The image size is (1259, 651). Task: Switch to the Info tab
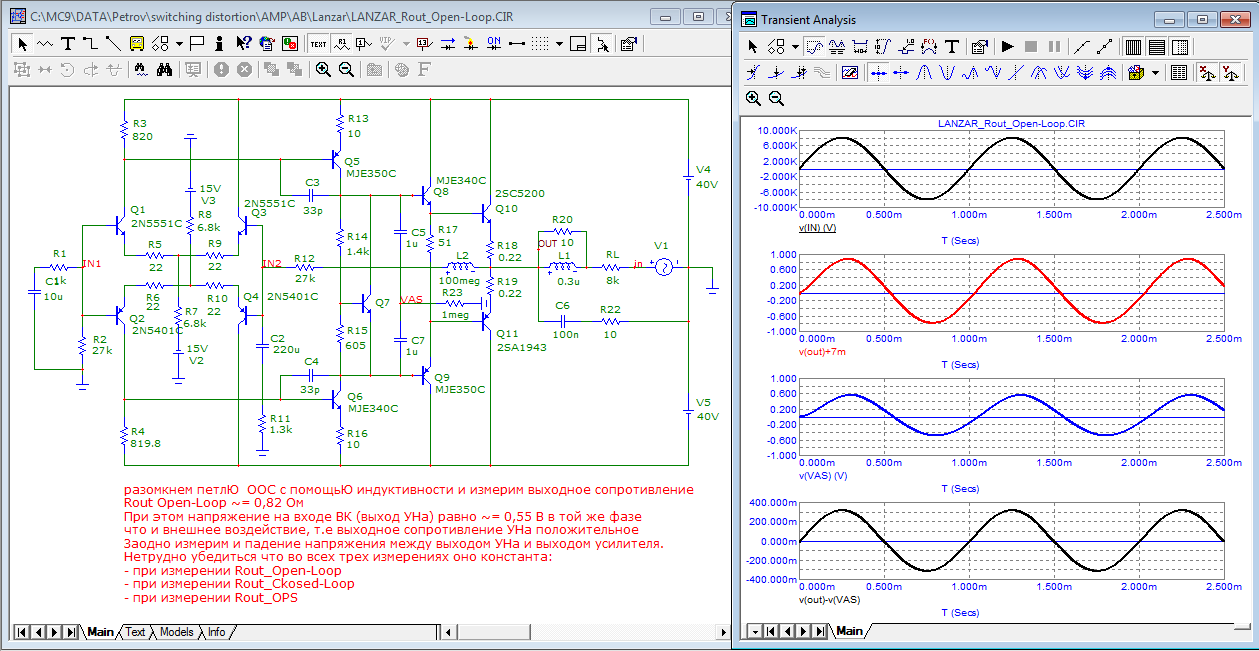(216, 632)
